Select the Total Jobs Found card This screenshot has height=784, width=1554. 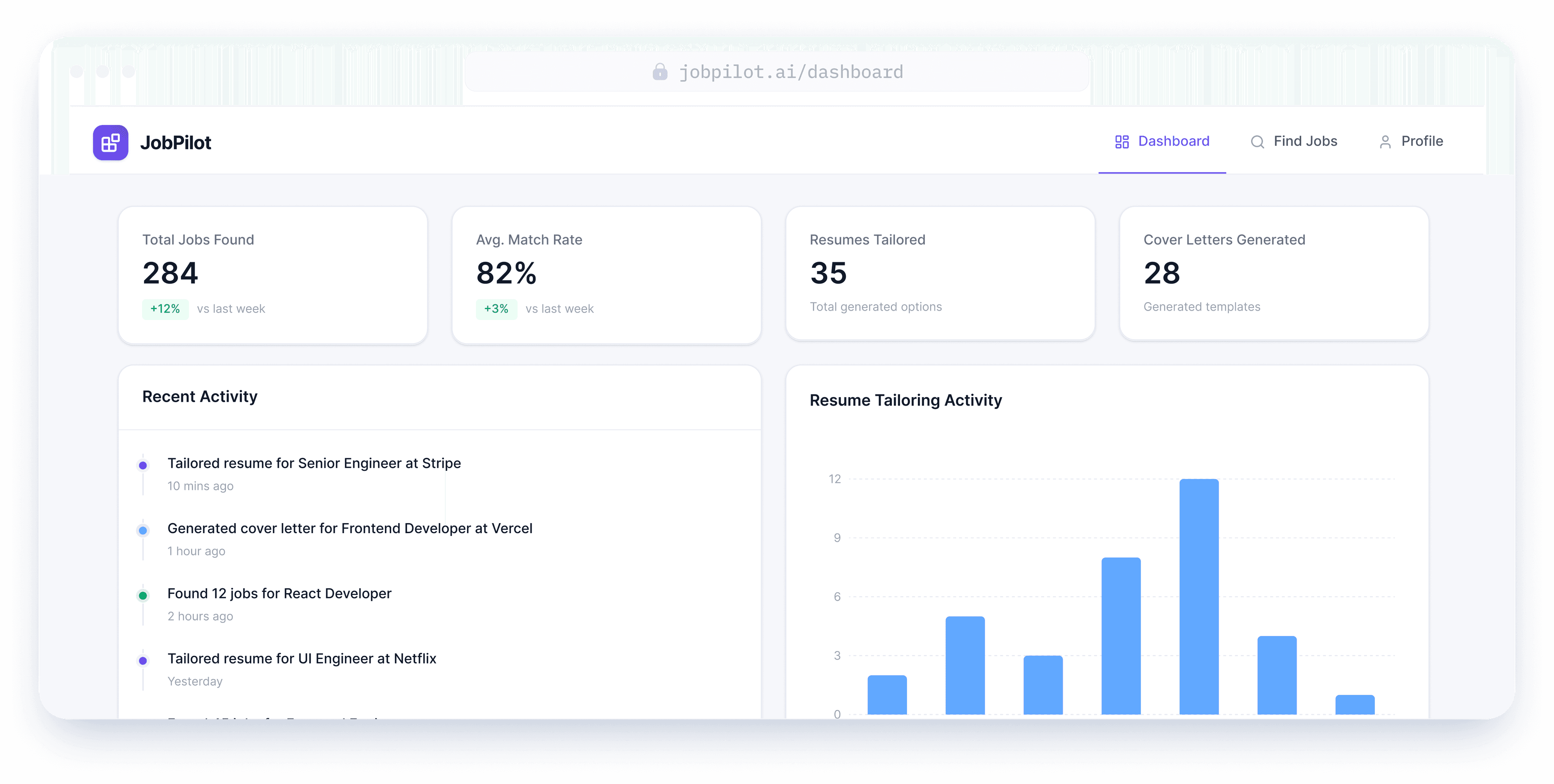(x=273, y=275)
